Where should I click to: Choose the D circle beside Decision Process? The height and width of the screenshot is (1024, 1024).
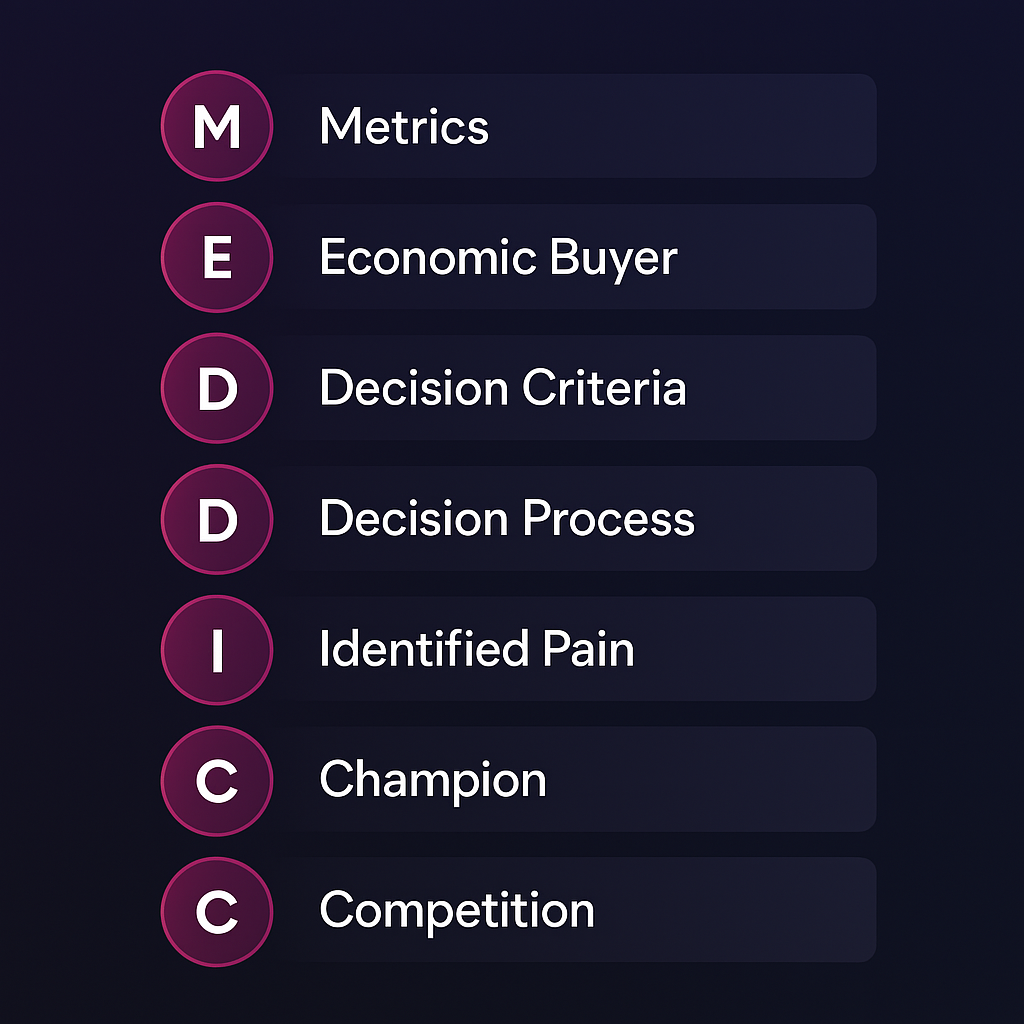pos(217,519)
